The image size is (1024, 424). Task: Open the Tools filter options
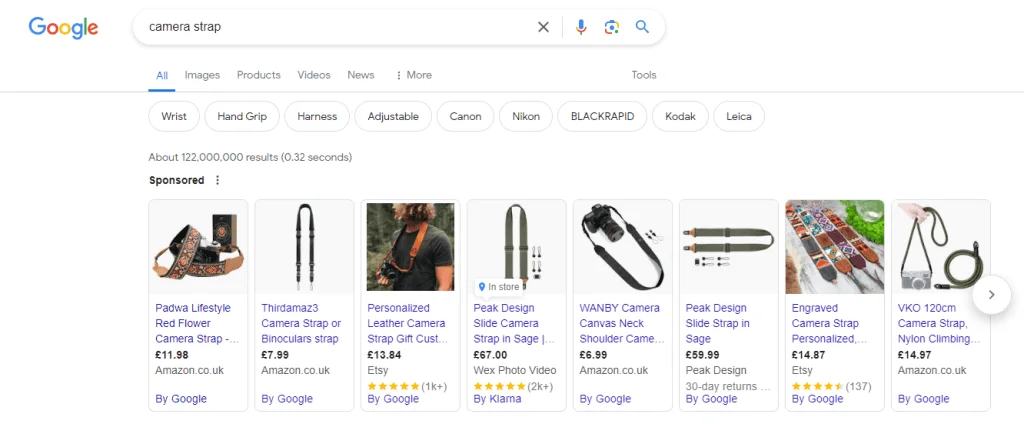pos(644,75)
